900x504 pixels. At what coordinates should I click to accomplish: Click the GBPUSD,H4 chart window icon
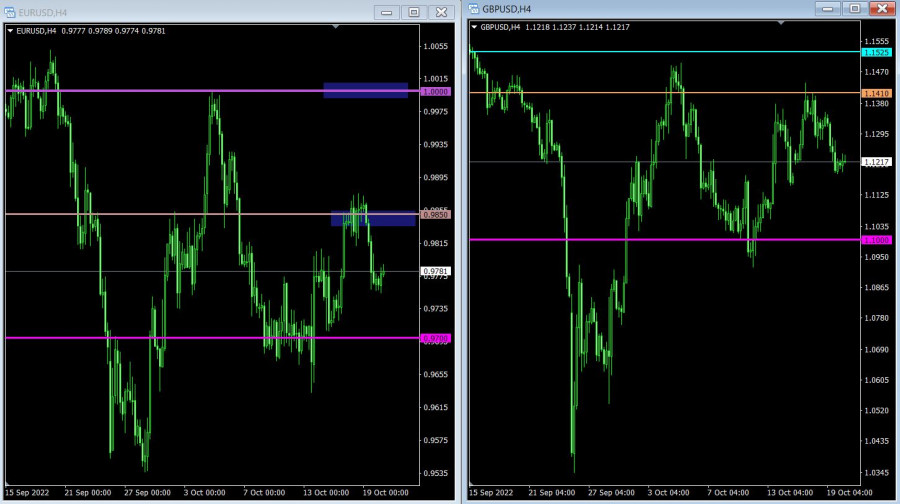click(475, 8)
